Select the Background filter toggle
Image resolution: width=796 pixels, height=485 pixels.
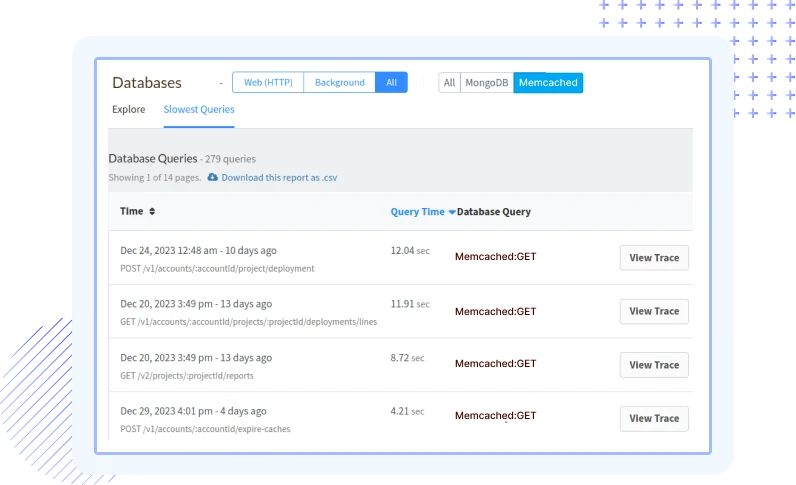(339, 83)
